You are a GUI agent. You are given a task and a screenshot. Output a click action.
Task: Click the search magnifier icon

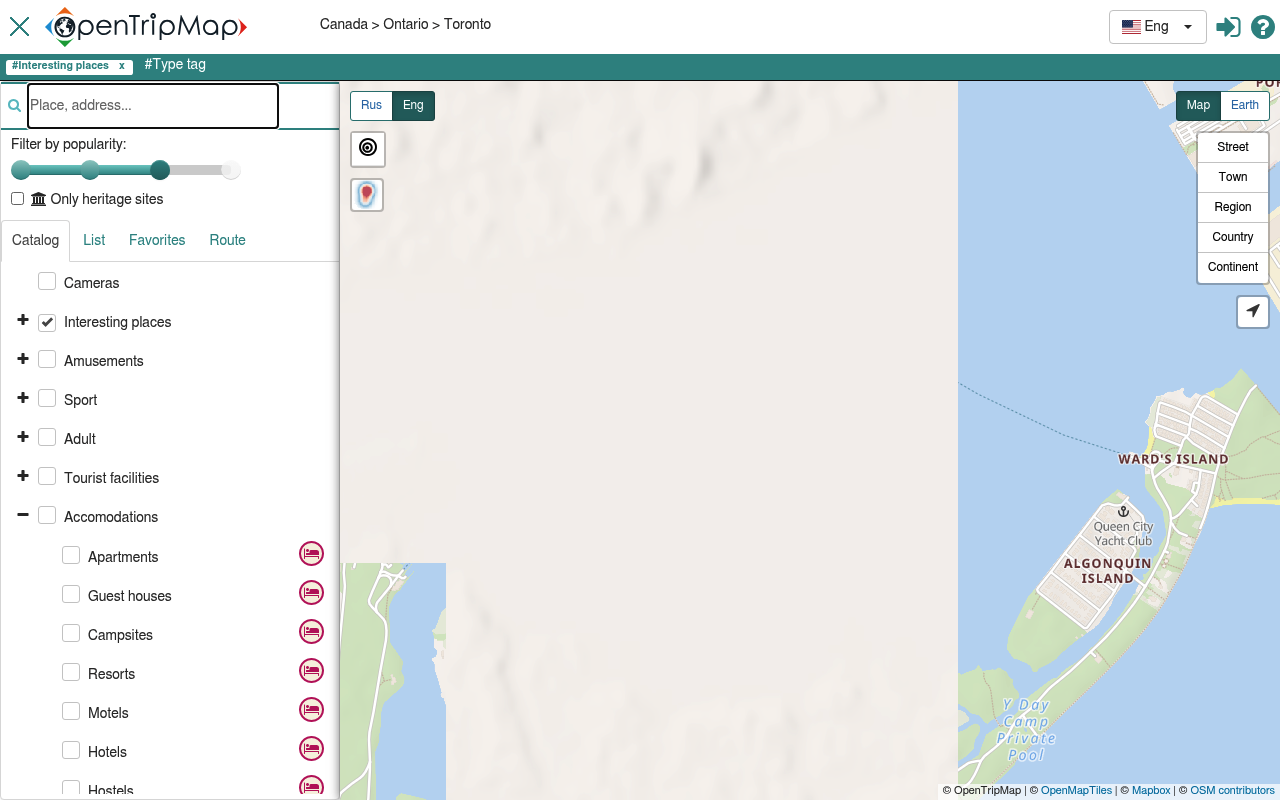point(14,105)
